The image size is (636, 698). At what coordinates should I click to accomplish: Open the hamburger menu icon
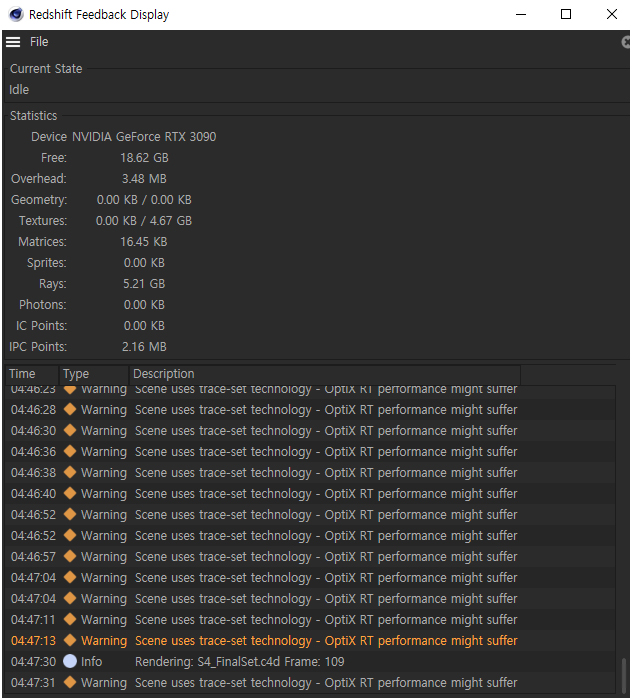tap(13, 42)
